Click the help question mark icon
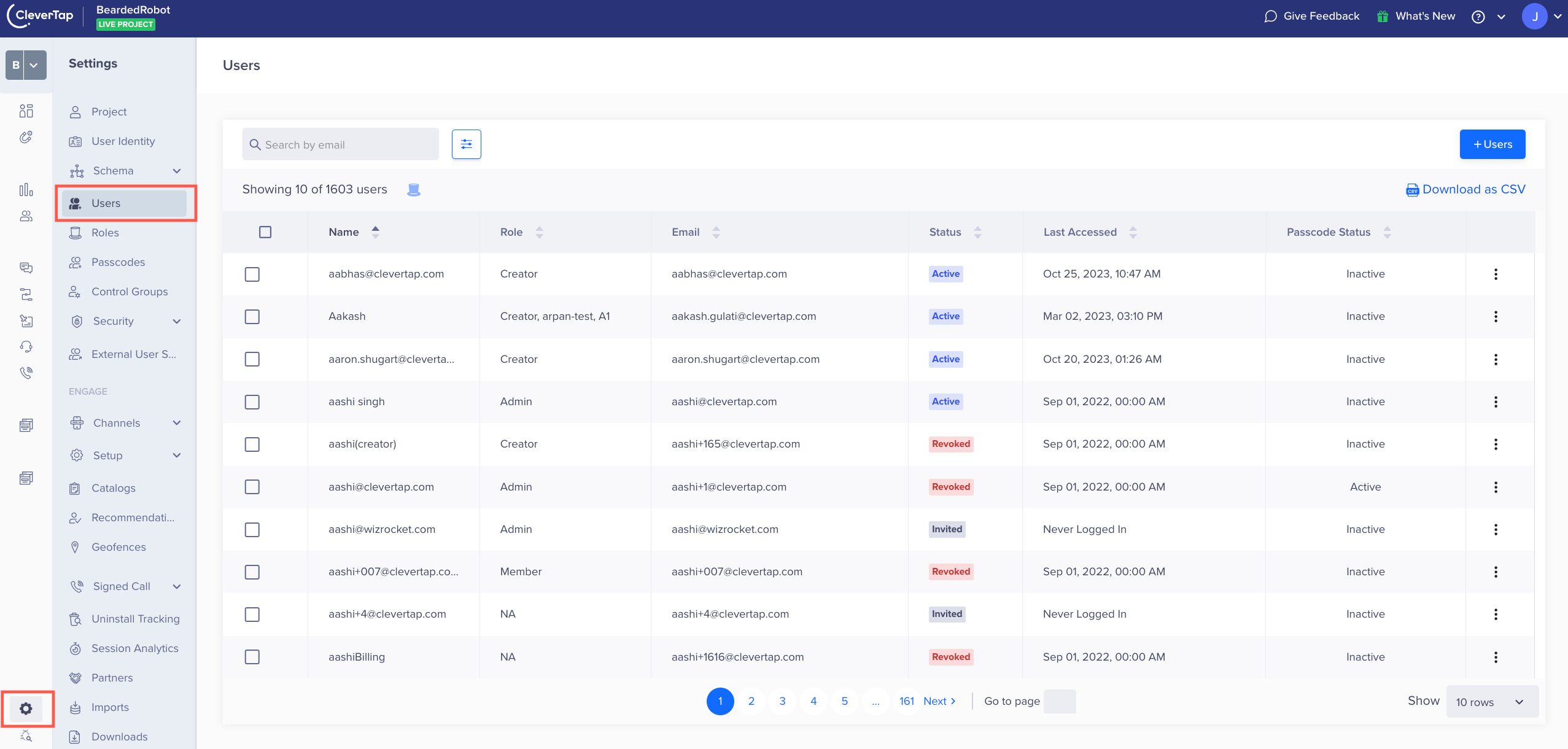 pos(1478,17)
